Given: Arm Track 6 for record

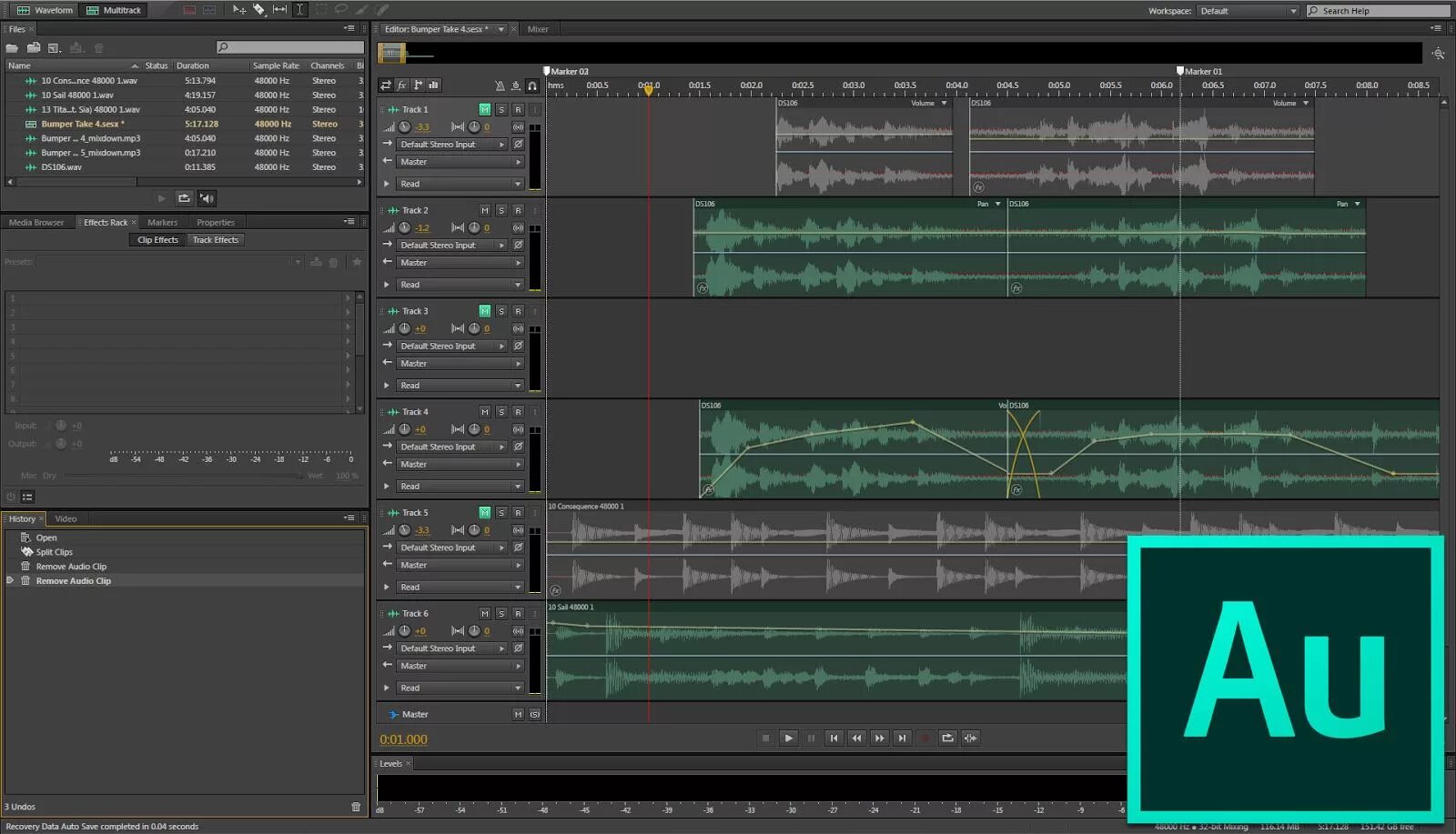Looking at the screenshot, I should pos(518,614).
